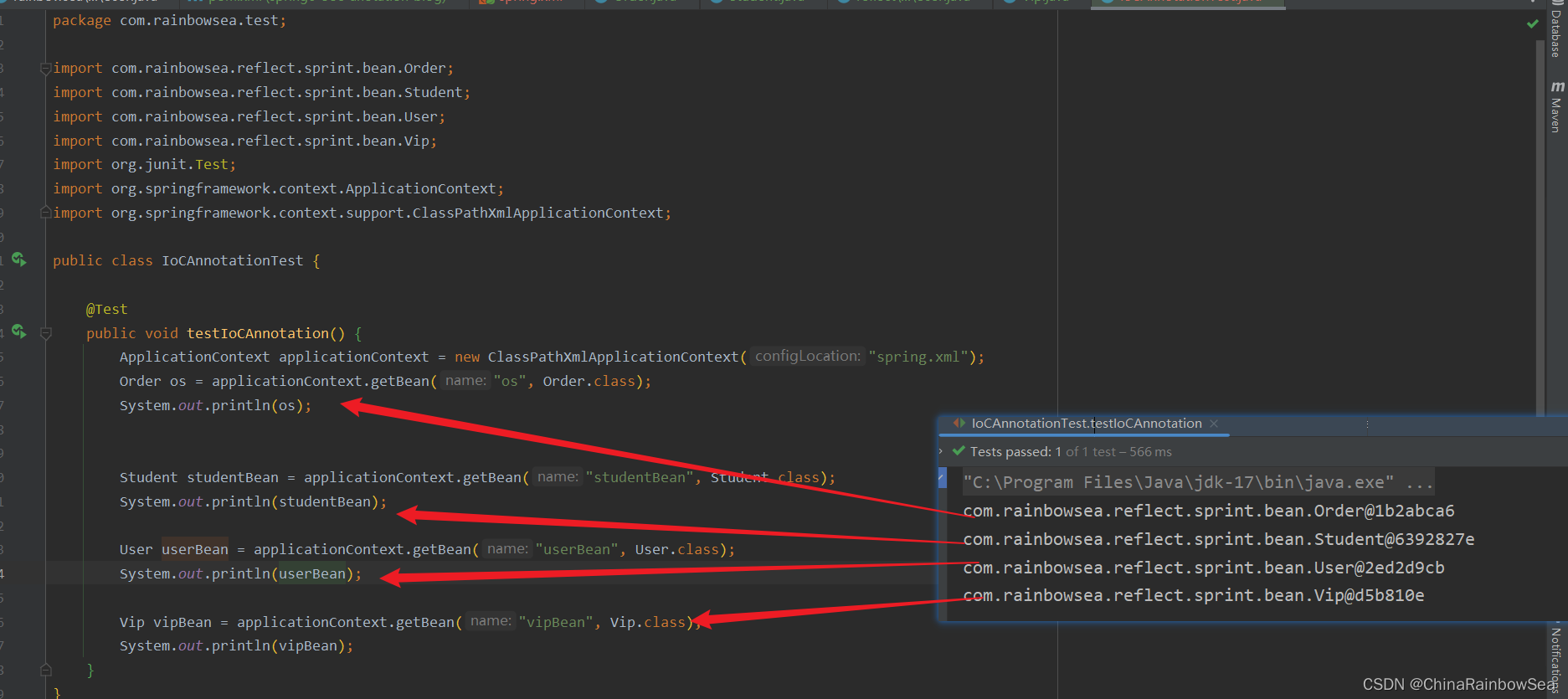Collapse the testIoCAnnotation method body
1568x699 pixels.
(x=46, y=333)
